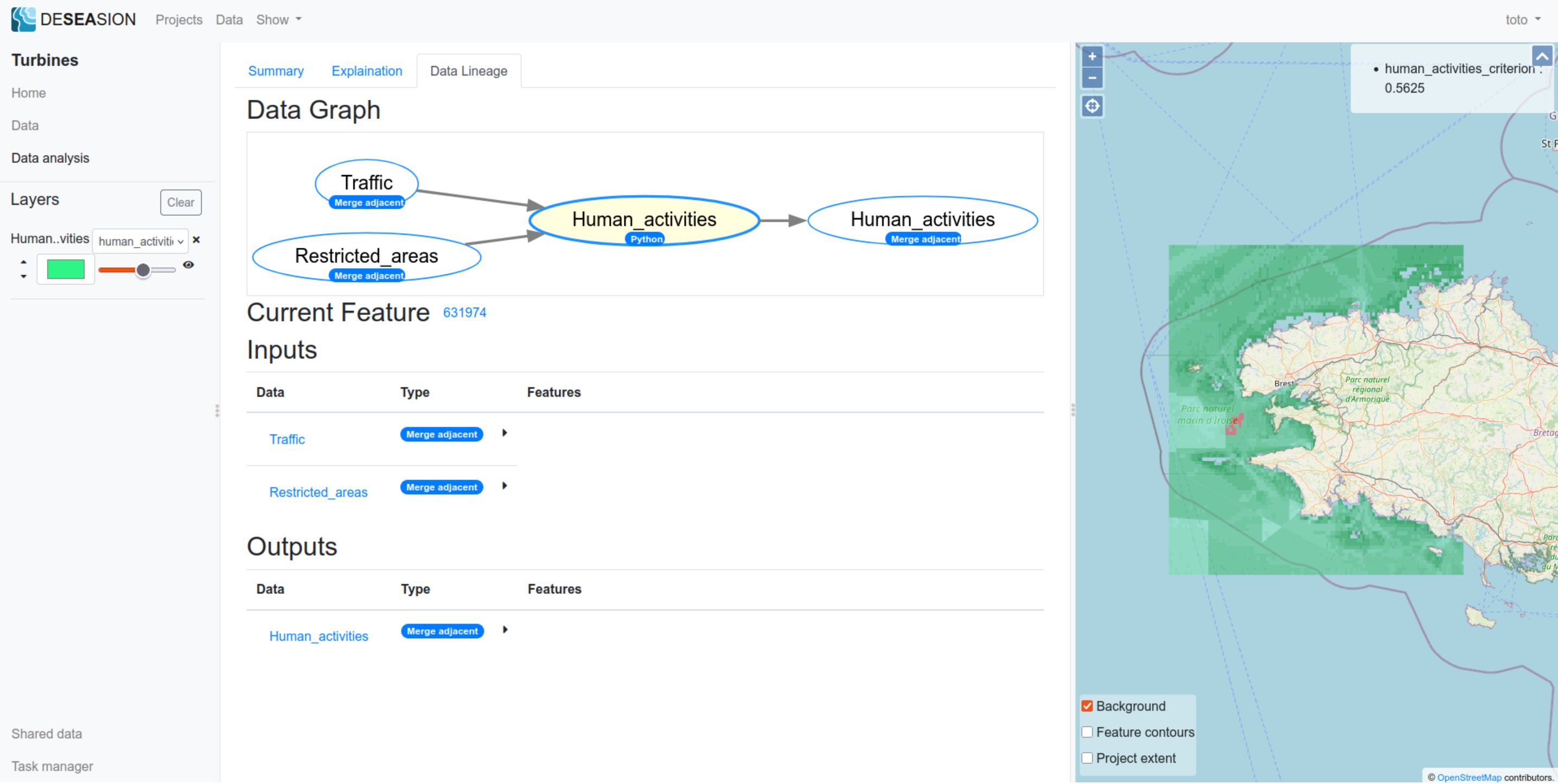Click the map zoom out button
1558x784 pixels.
[x=1091, y=78]
